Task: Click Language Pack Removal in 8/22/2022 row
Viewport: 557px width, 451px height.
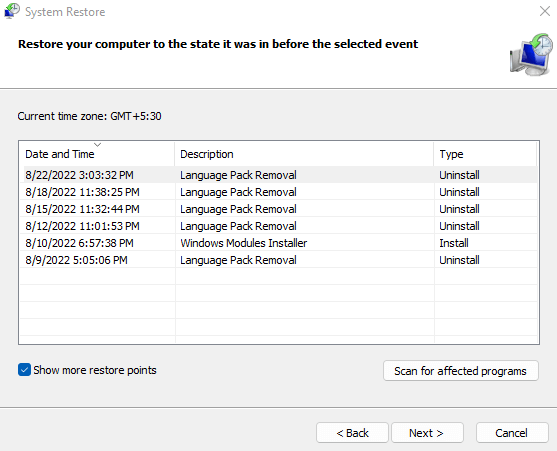Action: (238, 175)
